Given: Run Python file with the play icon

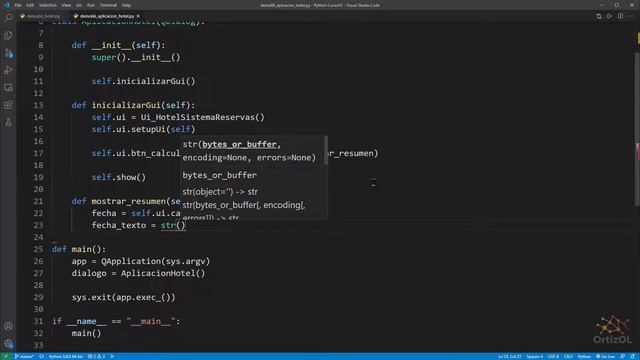Looking at the screenshot, I should coord(609,16).
